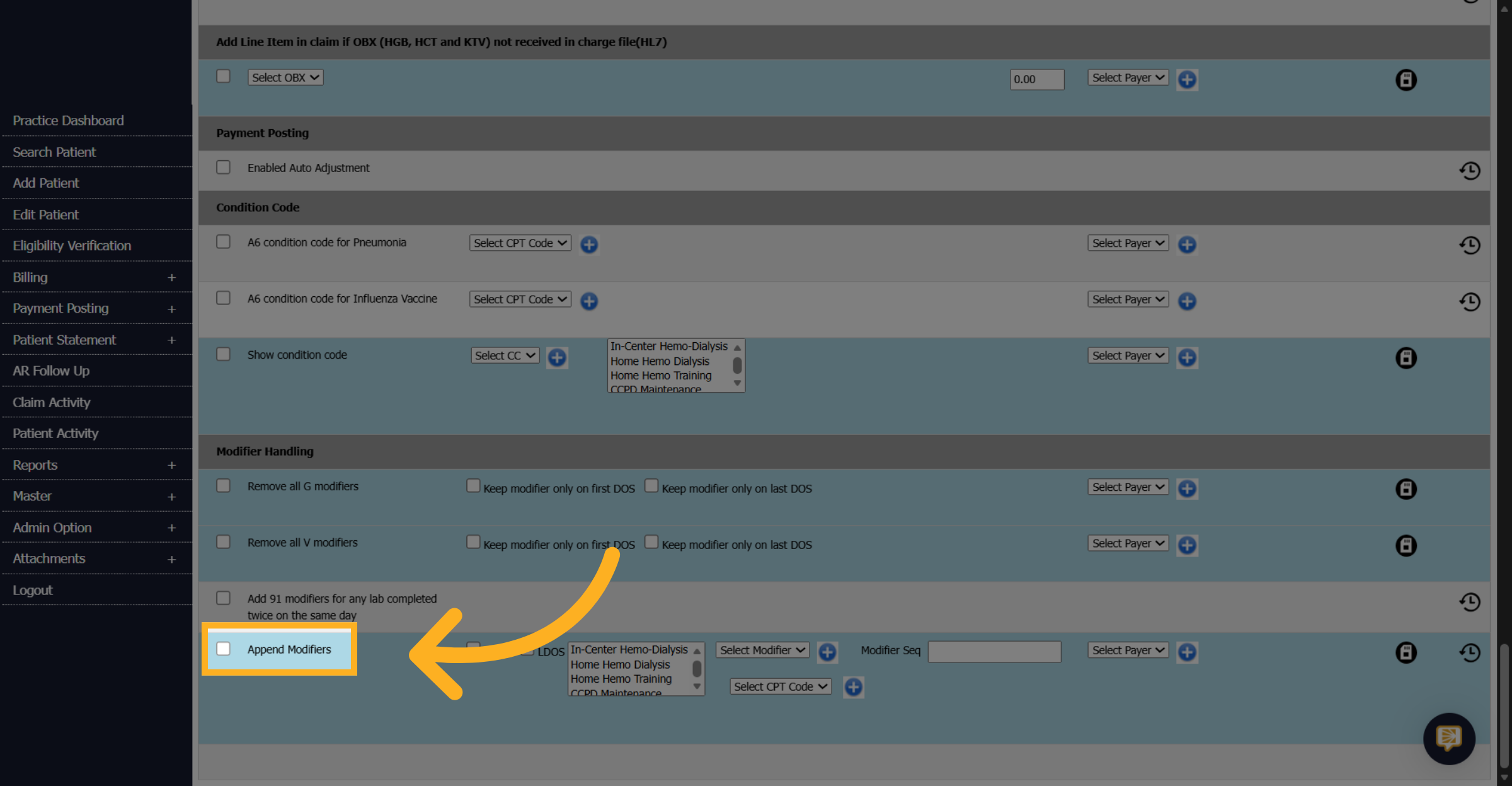Open the Select CC dropdown
This screenshot has height=786, width=1512.
(x=505, y=355)
